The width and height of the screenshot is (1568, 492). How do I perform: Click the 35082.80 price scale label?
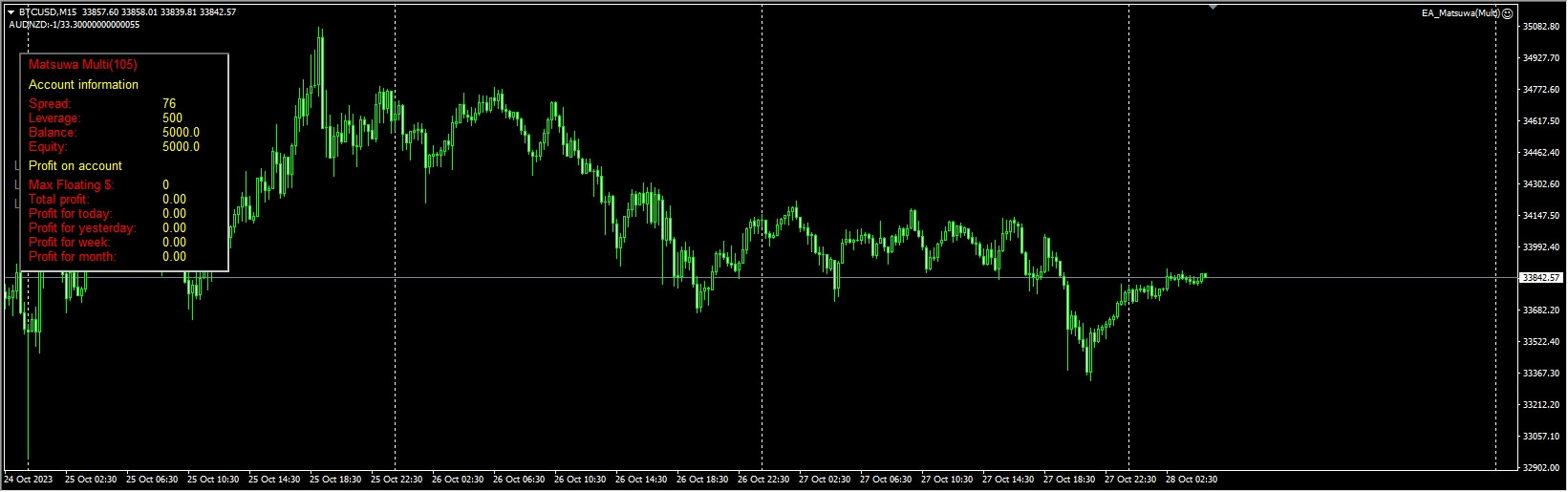point(1540,27)
